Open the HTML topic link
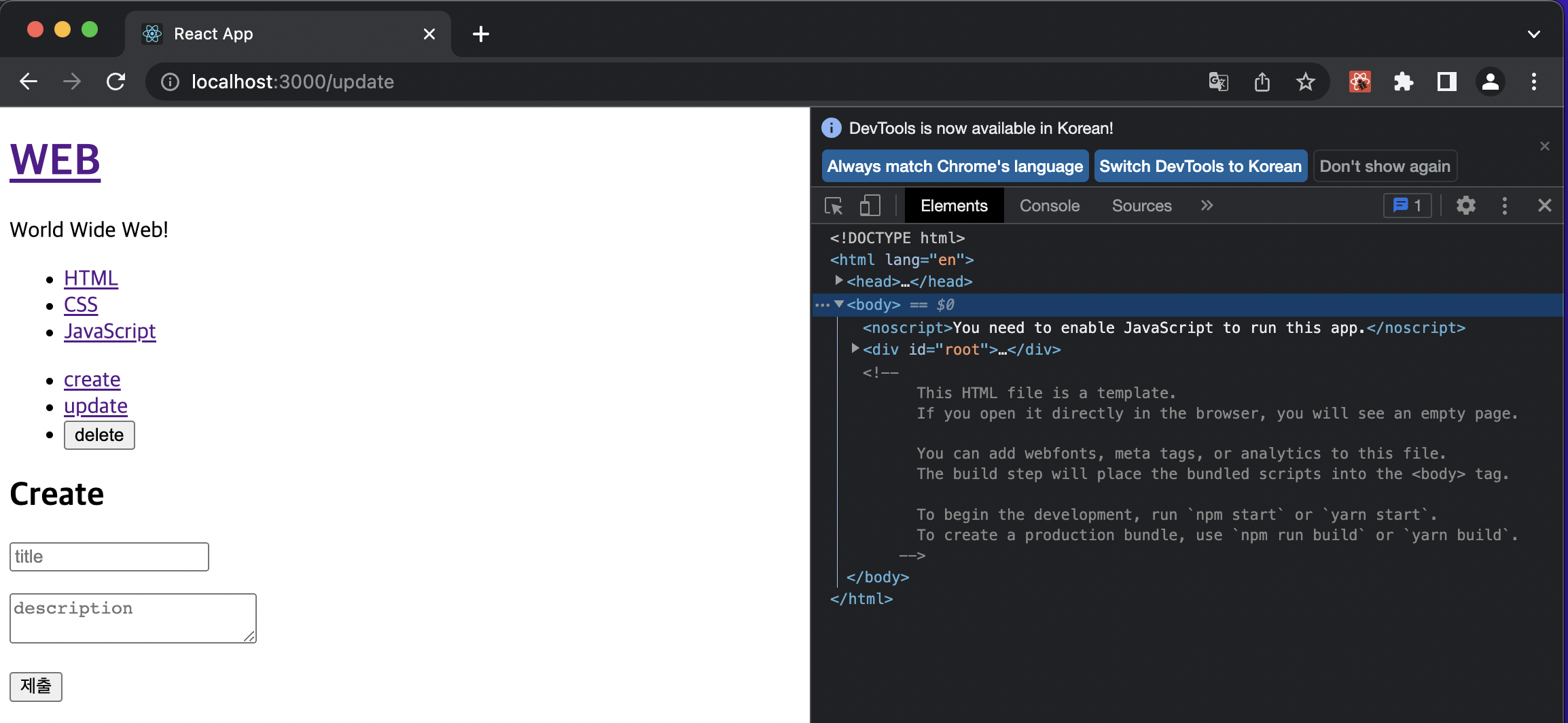The image size is (1568, 723). pos(91,278)
